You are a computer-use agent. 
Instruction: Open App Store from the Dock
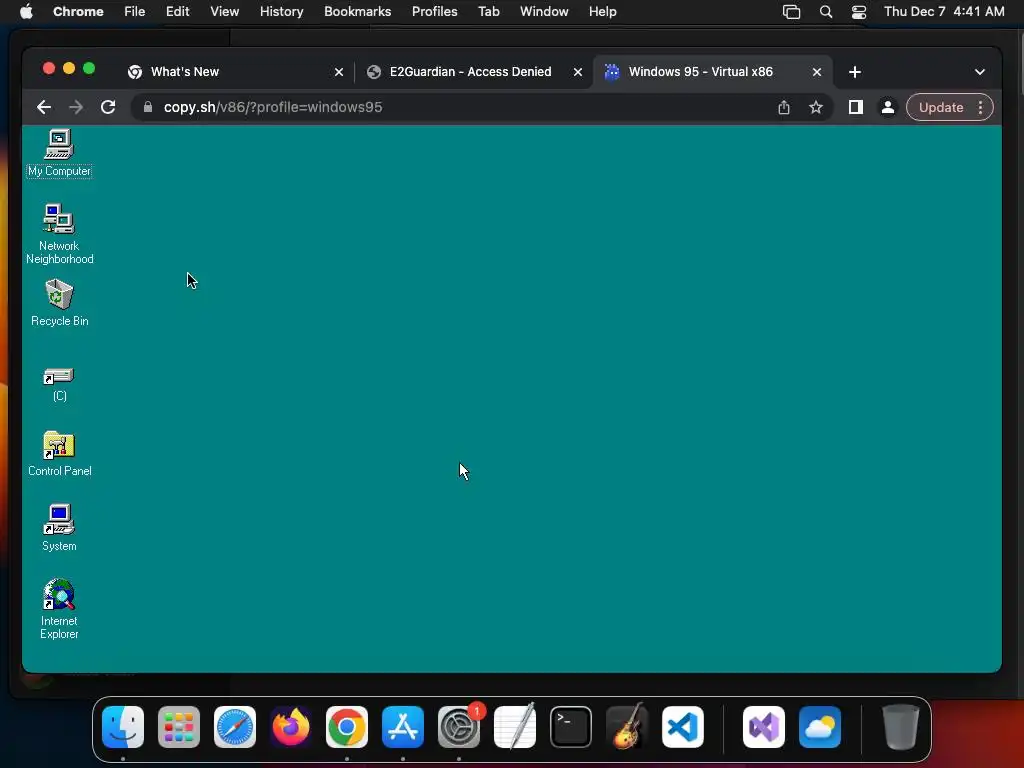tap(403, 727)
